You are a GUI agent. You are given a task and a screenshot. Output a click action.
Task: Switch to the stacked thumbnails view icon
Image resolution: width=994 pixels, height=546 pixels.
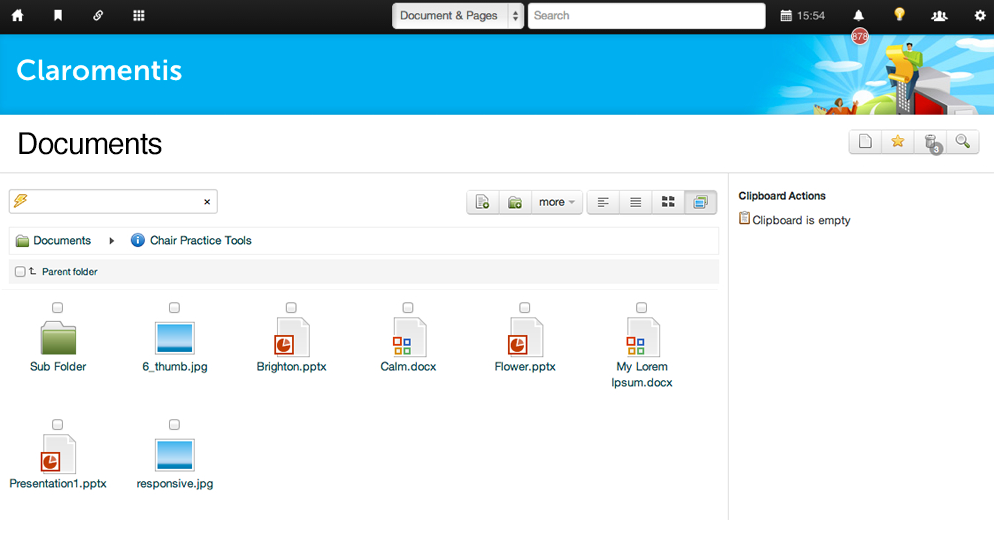[x=700, y=202]
